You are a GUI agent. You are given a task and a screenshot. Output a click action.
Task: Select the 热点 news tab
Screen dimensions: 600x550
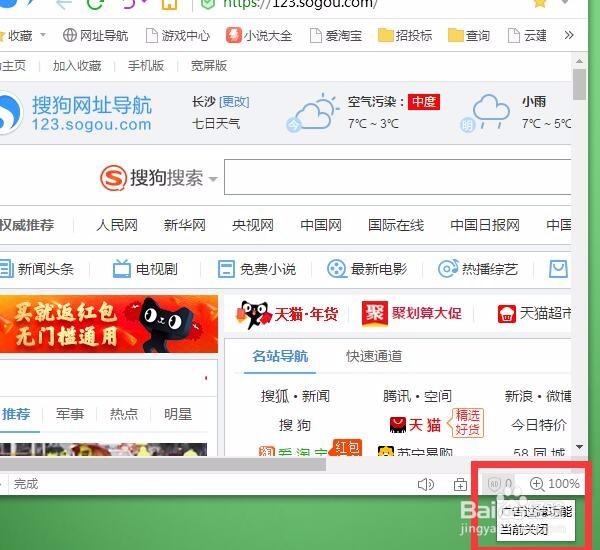(x=124, y=414)
